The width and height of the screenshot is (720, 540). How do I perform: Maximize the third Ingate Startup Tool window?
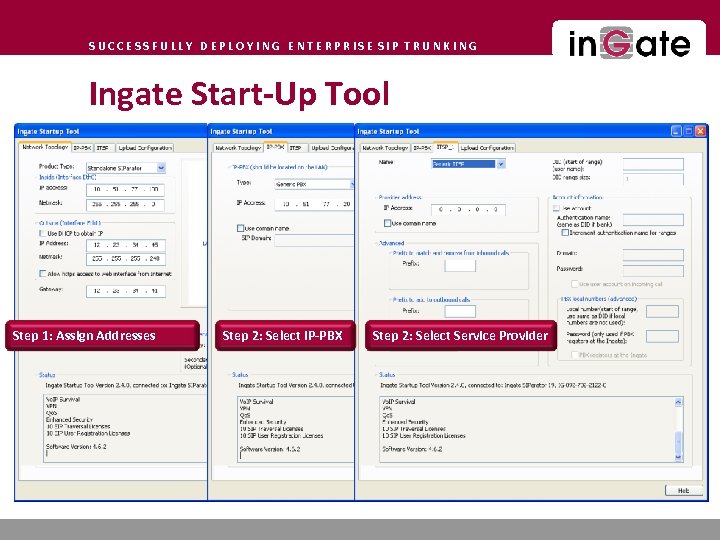click(x=688, y=131)
